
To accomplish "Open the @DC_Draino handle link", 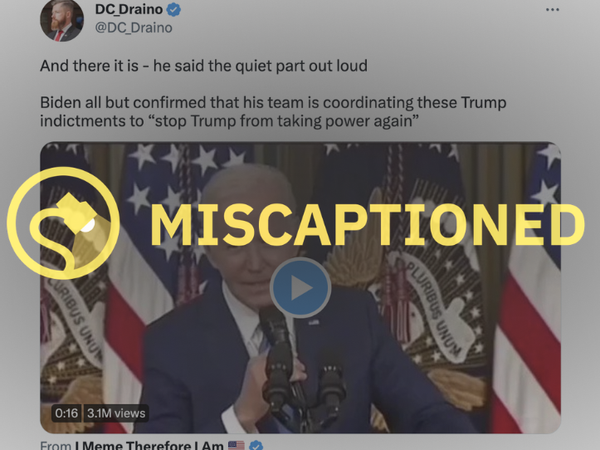I will pyautogui.click(x=134, y=28).
